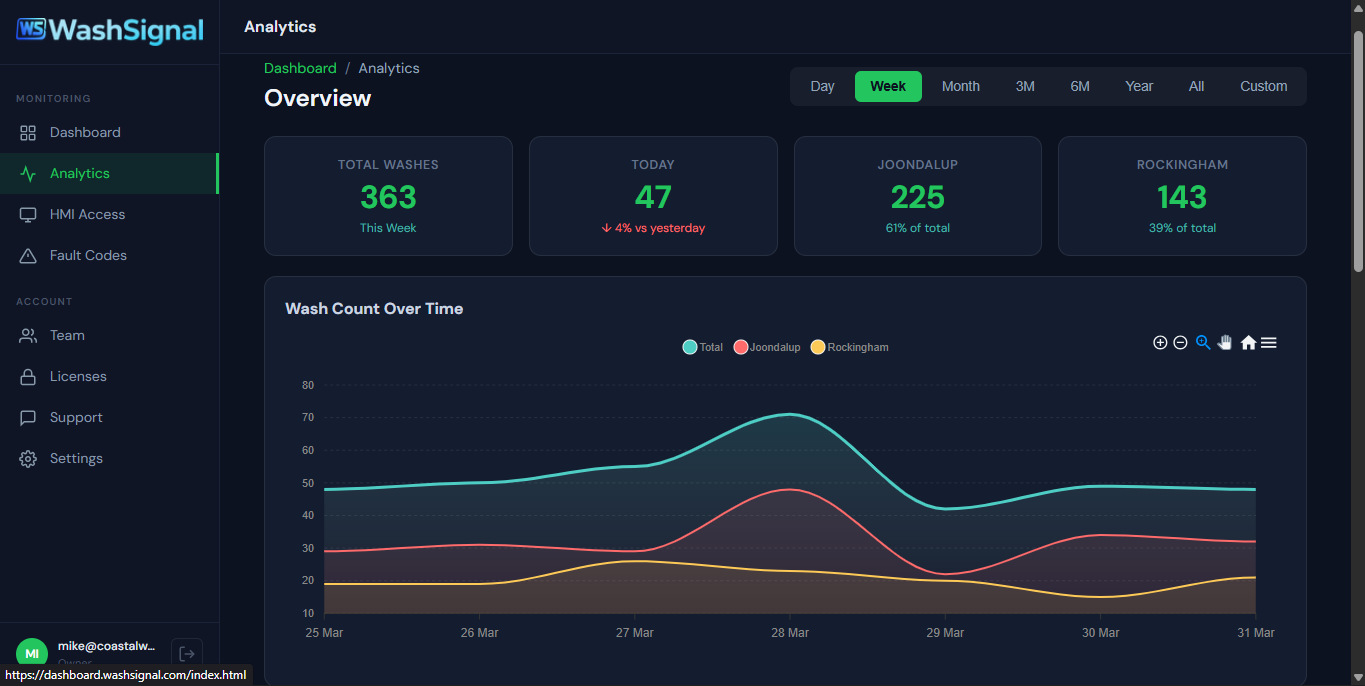This screenshot has height=686, width=1365.
Task: Click the page vertical scrollbar thumb
Action: click(1358, 150)
